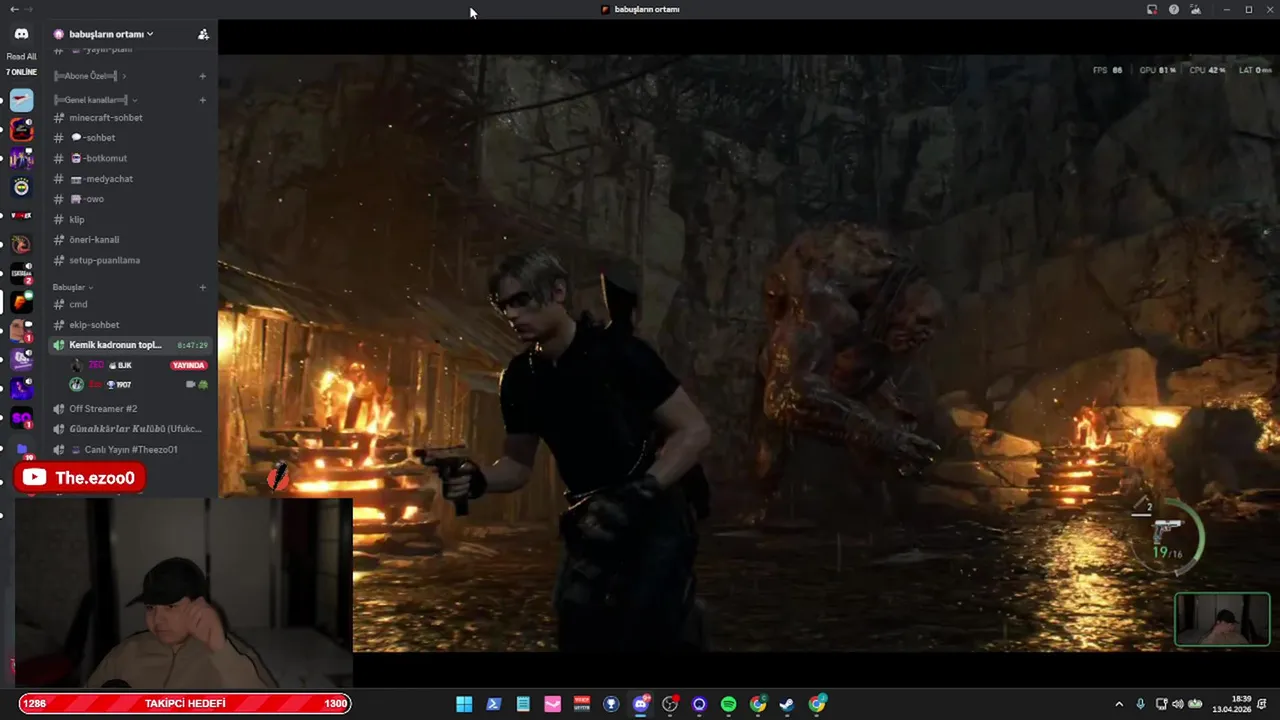This screenshot has width=1280, height=720.
Task: Click the microphone tray icon
Action: 1140,704
